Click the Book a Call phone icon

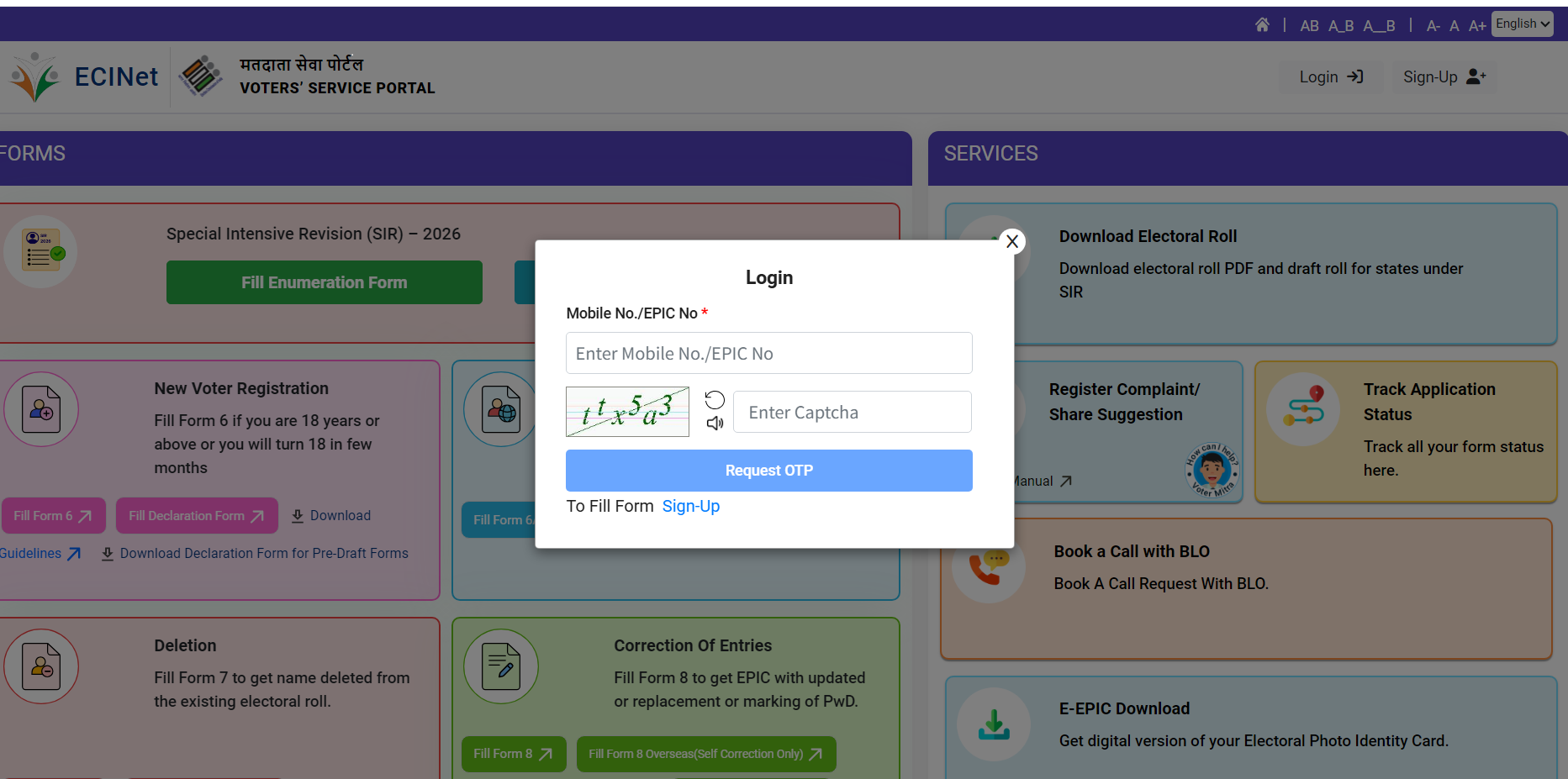click(987, 568)
